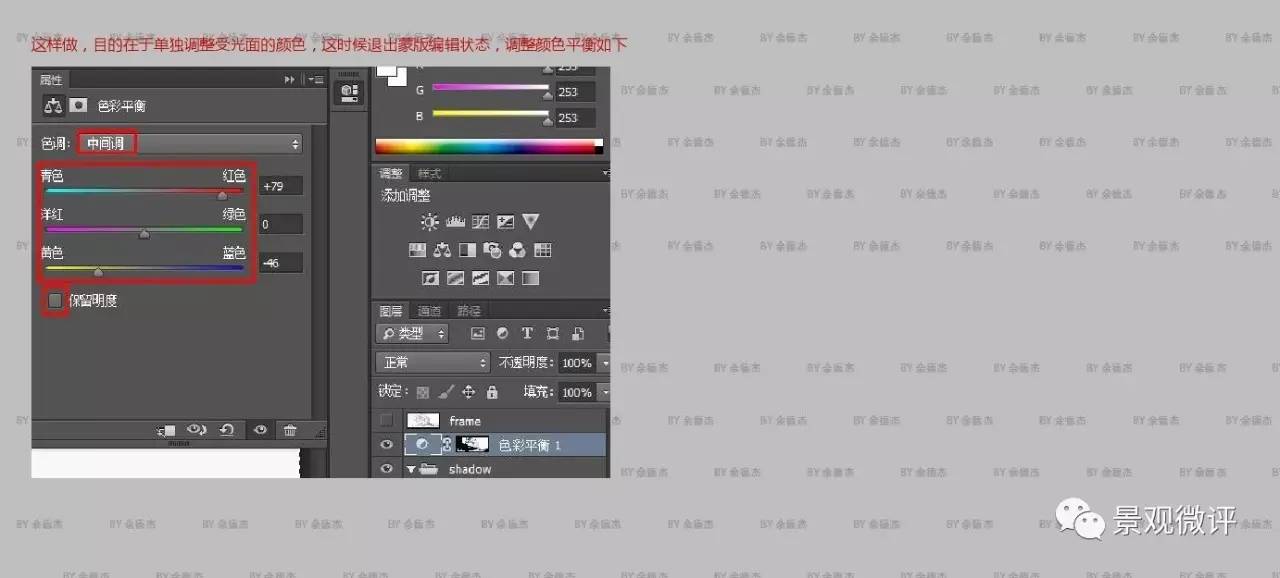Reset adjustment to defaults icon
Screen dimensions: 1280x578
(227, 430)
